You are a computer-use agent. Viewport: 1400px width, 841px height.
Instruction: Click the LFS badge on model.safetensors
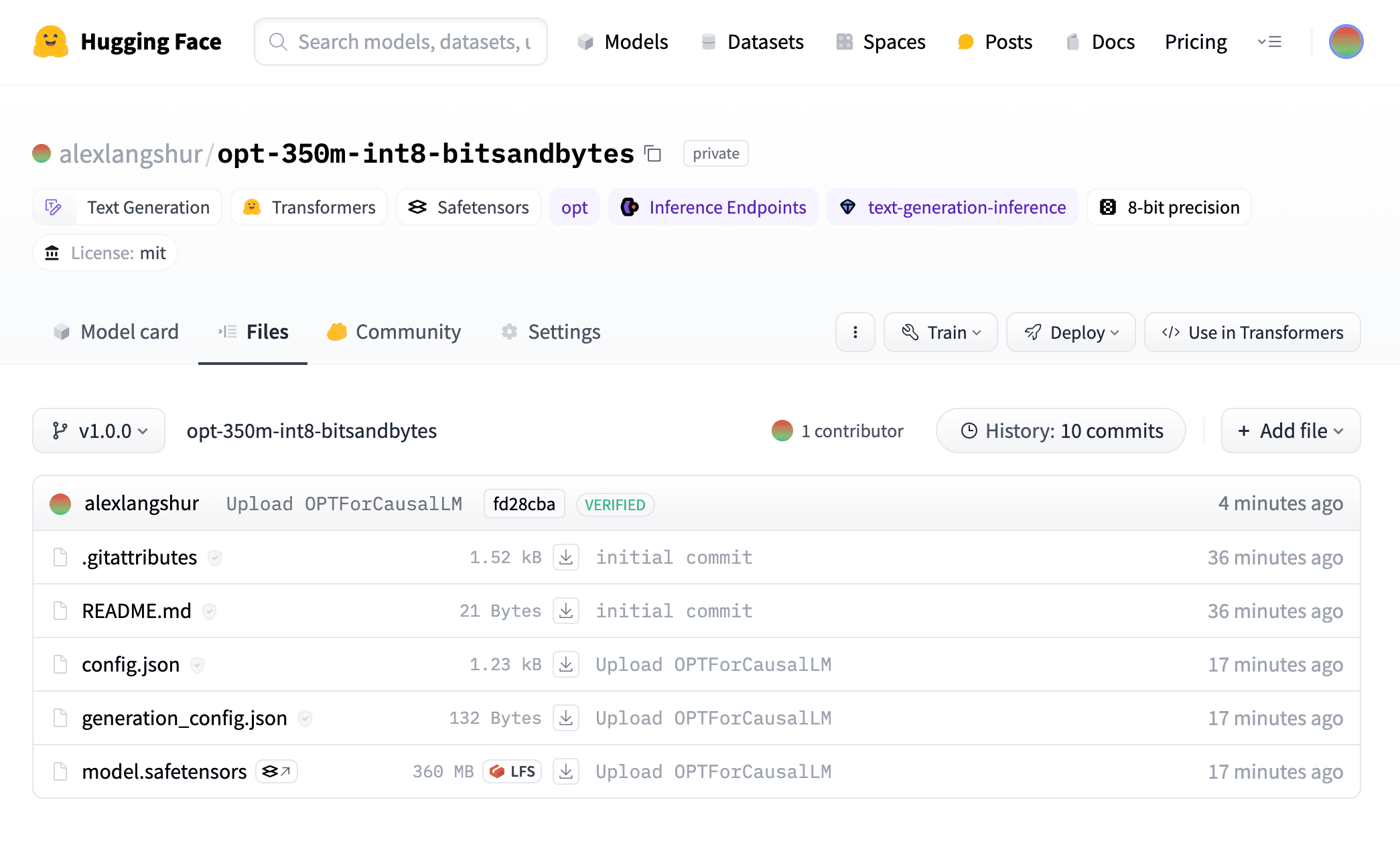(510, 771)
